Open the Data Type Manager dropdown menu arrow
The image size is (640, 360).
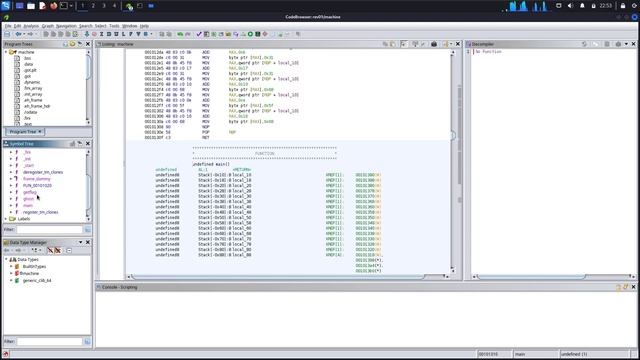[80, 242]
